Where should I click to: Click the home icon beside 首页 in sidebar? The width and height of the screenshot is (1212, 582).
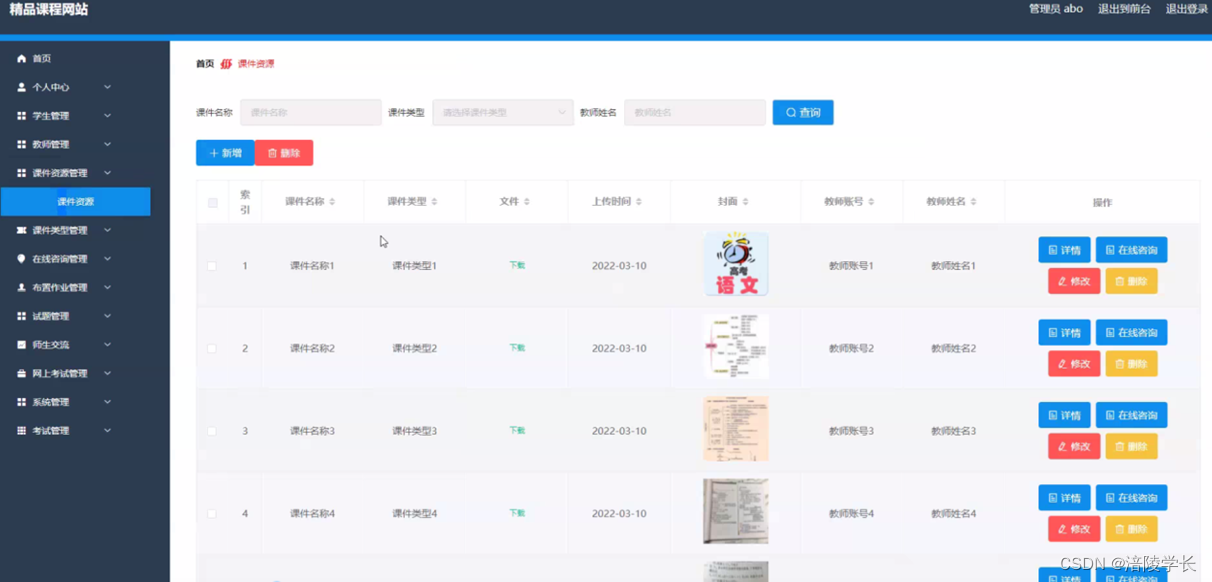pyautogui.click(x=22, y=59)
